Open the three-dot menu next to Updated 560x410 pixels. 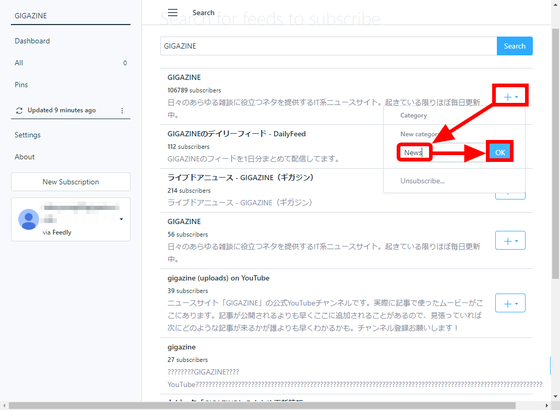122,111
